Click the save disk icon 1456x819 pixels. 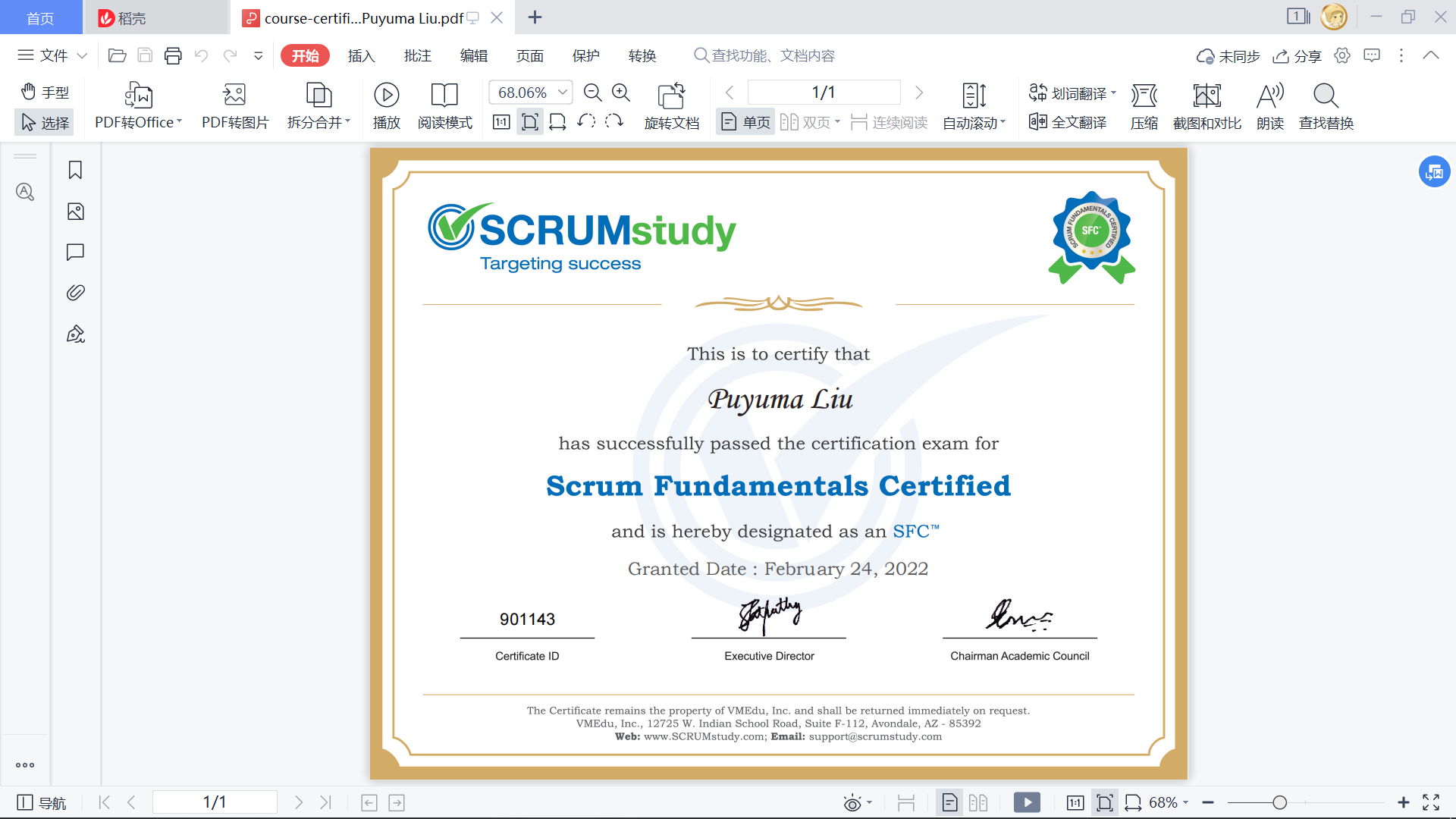145,55
